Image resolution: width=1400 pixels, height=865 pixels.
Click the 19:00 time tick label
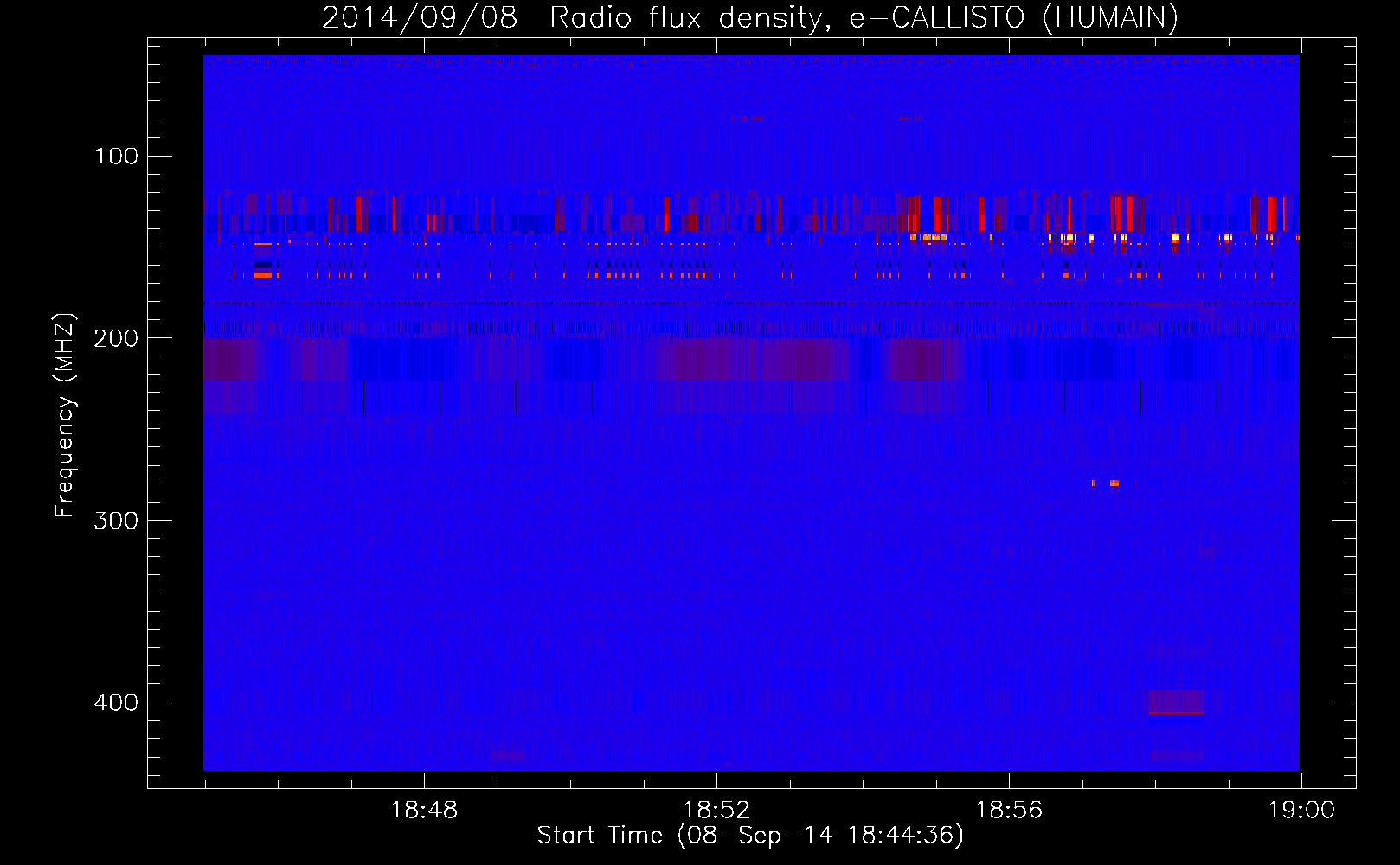pyautogui.click(x=1301, y=811)
